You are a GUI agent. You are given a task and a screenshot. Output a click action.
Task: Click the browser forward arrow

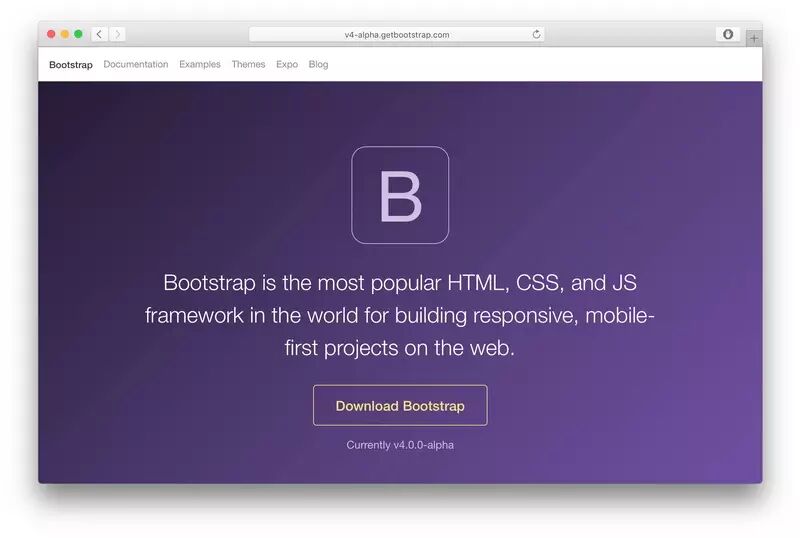click(x=117, y=34)
